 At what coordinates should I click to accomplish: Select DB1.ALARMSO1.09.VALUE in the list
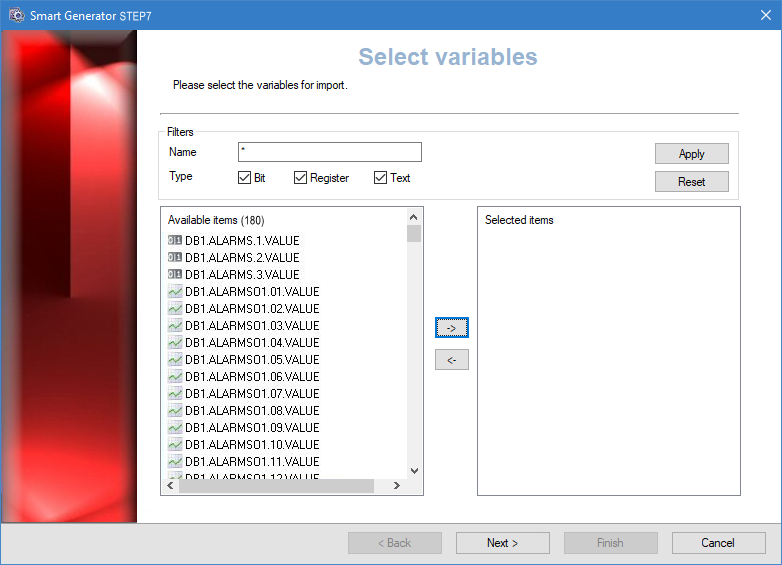[x=251, y=428]
